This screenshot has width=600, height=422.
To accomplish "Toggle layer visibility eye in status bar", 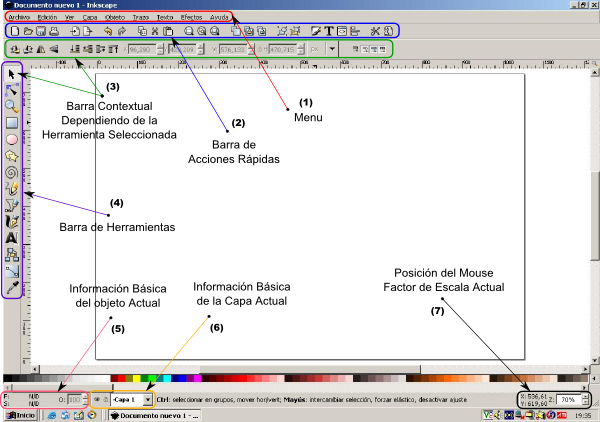I will 97,399.
